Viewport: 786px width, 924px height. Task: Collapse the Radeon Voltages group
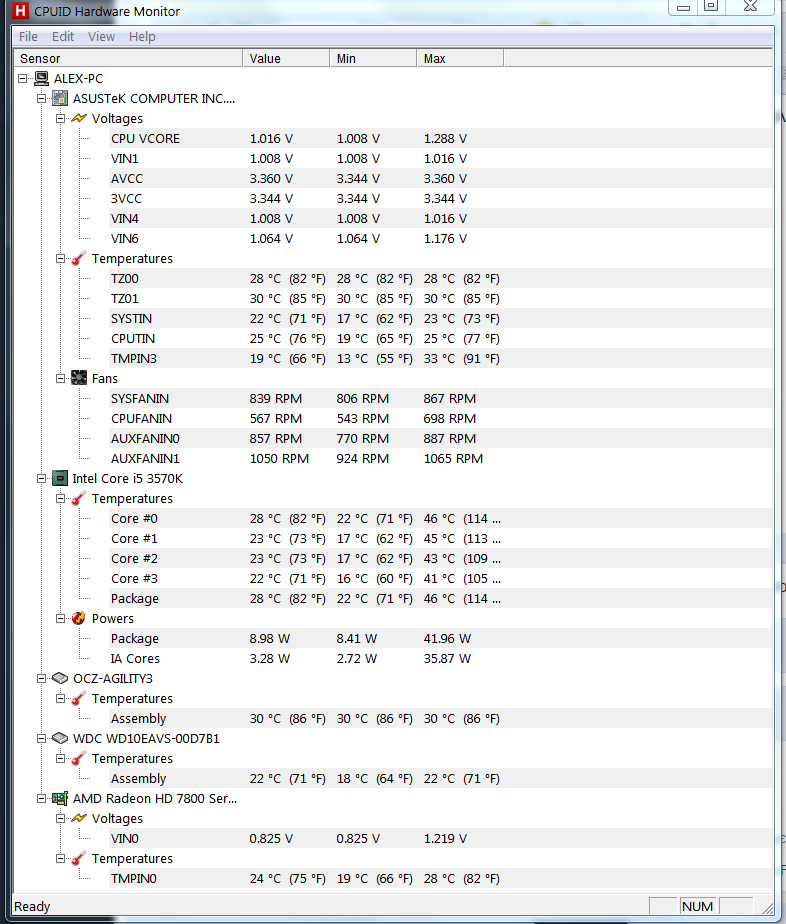pos(61,819)
